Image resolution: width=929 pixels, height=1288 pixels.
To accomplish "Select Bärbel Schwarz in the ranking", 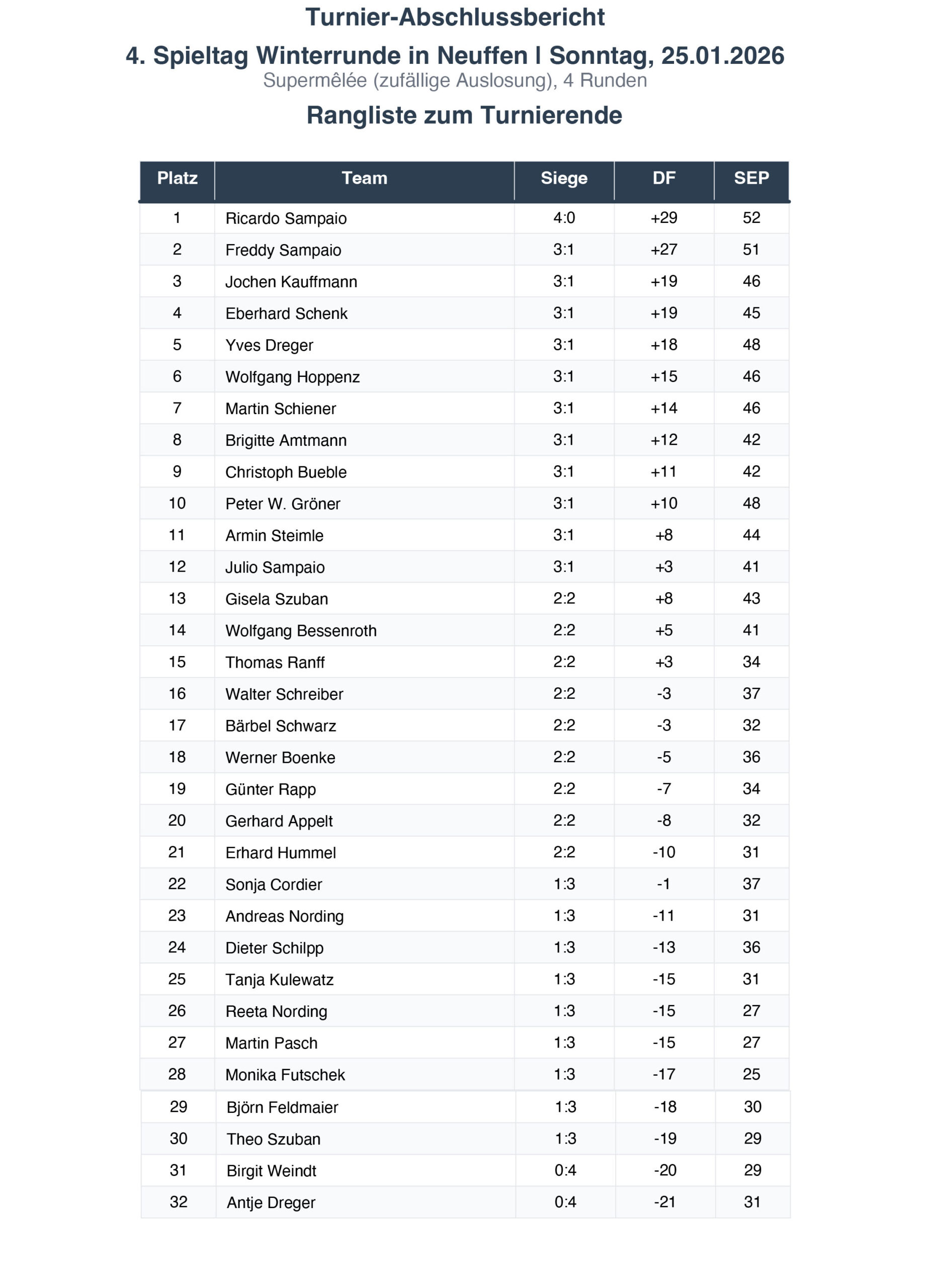I will [281, 727].
